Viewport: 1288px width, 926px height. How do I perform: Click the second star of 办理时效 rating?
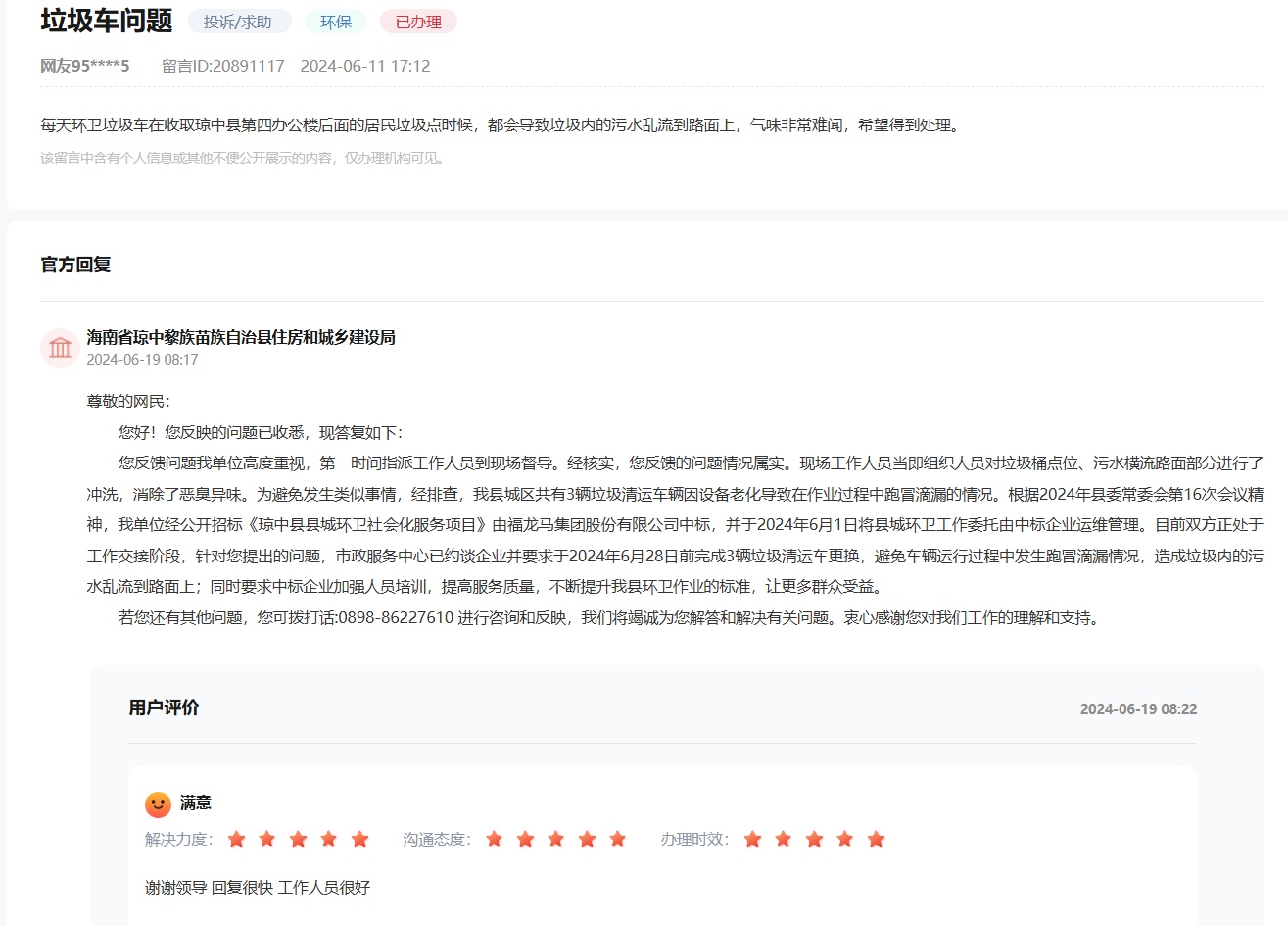784,839
